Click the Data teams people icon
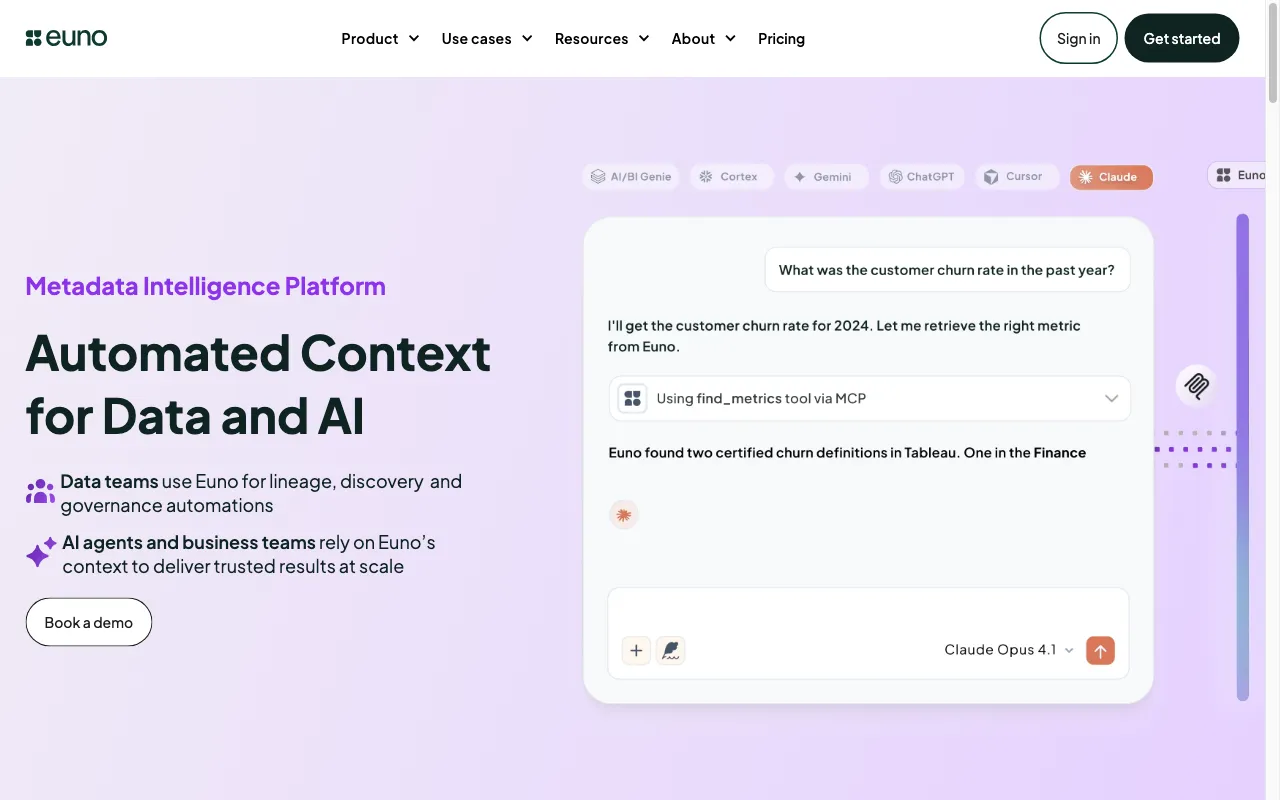 (40, 491)
